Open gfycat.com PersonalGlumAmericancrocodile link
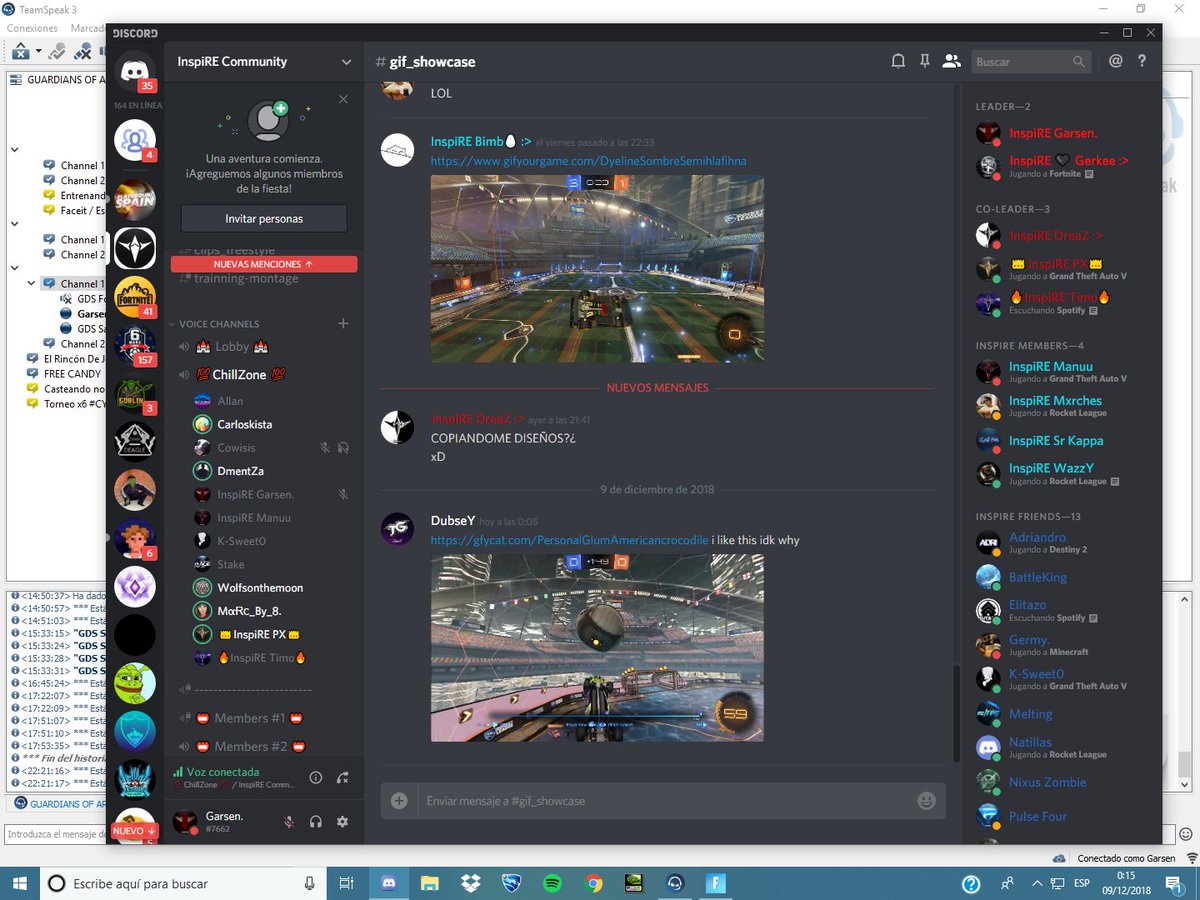The width and height of the screenshot is (1200, 900). click(569, 540)
